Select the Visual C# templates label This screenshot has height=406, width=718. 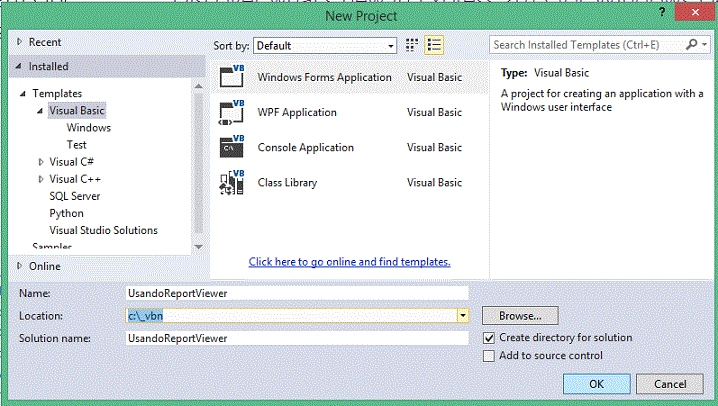pos(71,162)
